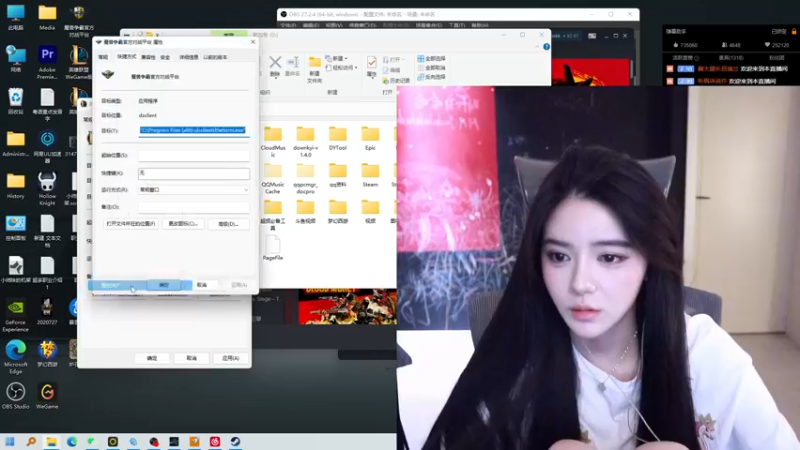Screen dimensions: 800x450
Task: Click the Comment (备注) field
Action: click(x=194, y=207)
